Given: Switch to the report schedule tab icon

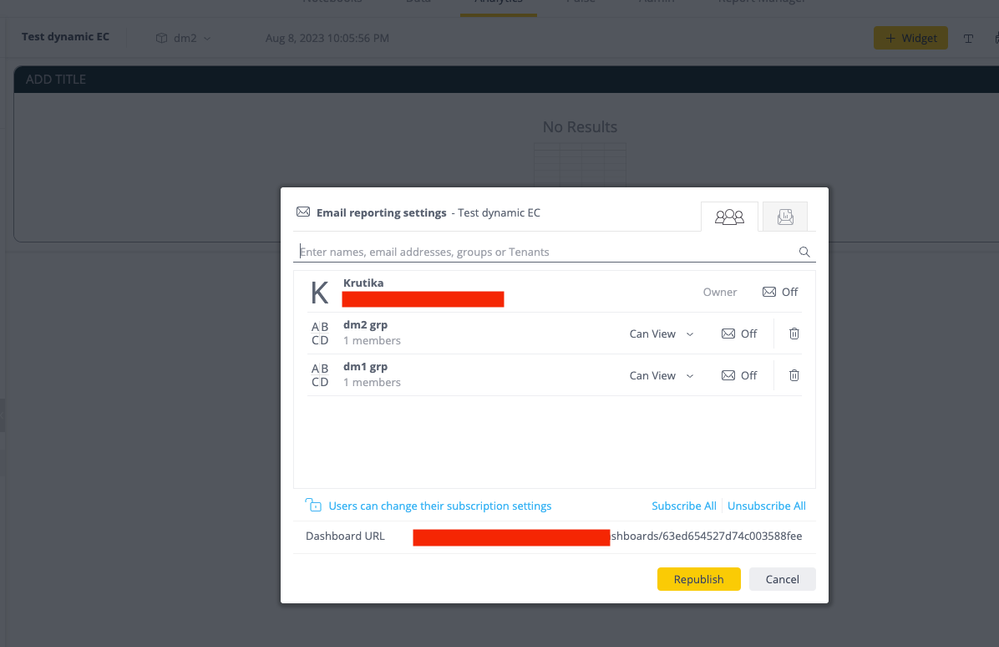Looking at the screenshot, I should 785,216.
